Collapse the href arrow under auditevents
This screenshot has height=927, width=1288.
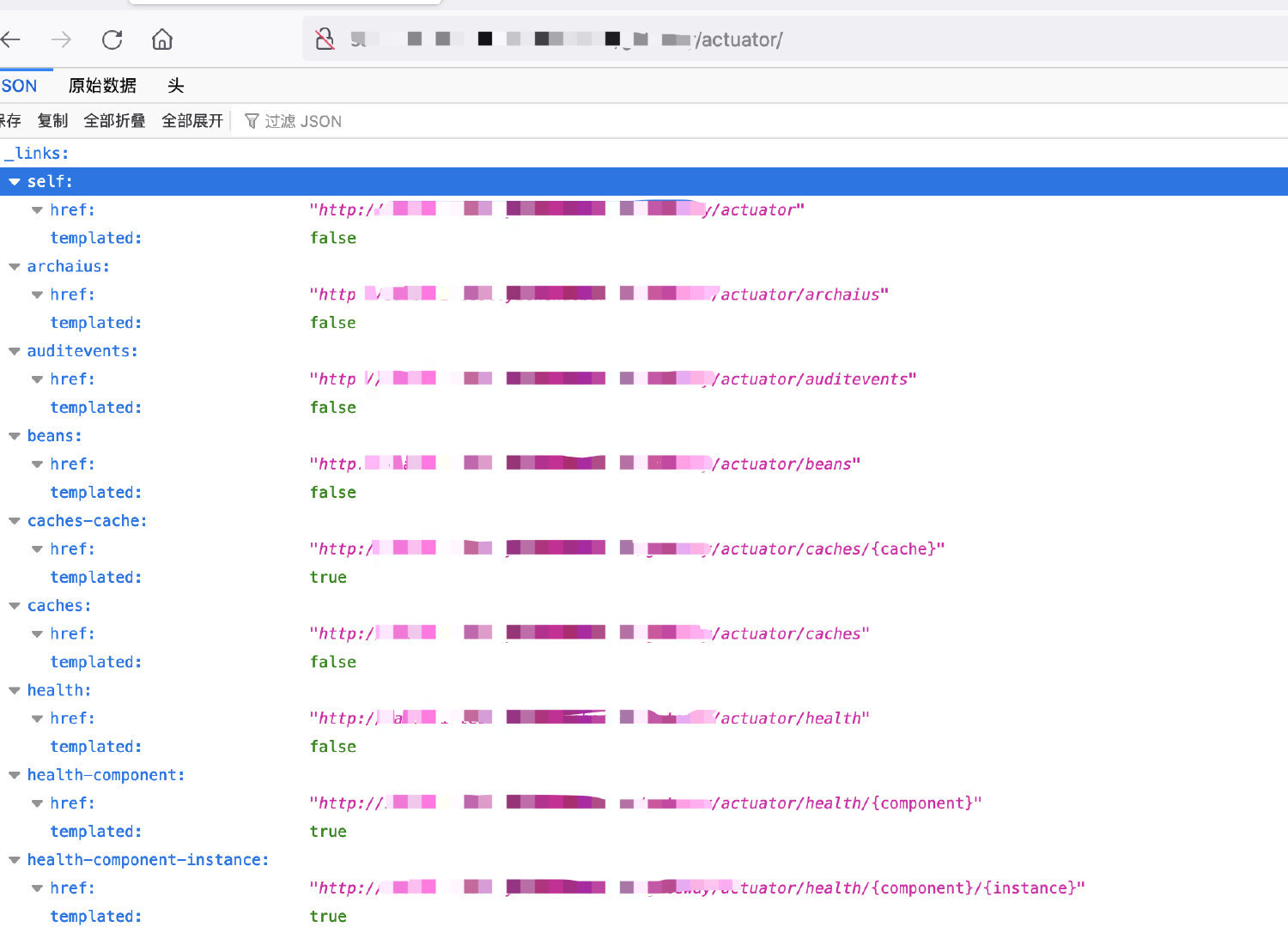point(37,379)
